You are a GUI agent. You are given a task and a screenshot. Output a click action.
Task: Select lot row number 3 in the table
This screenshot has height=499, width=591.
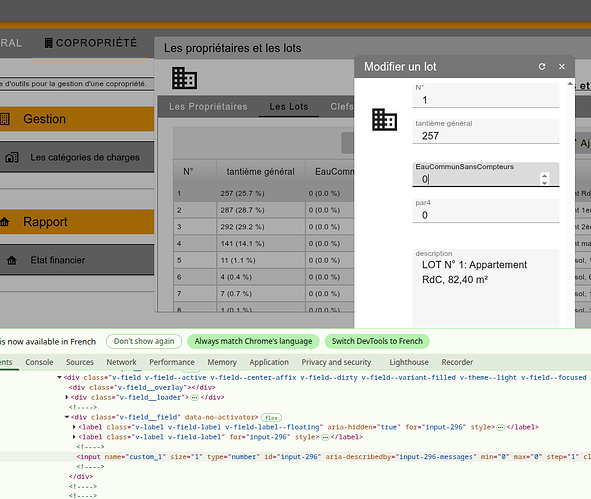(263, 227)
